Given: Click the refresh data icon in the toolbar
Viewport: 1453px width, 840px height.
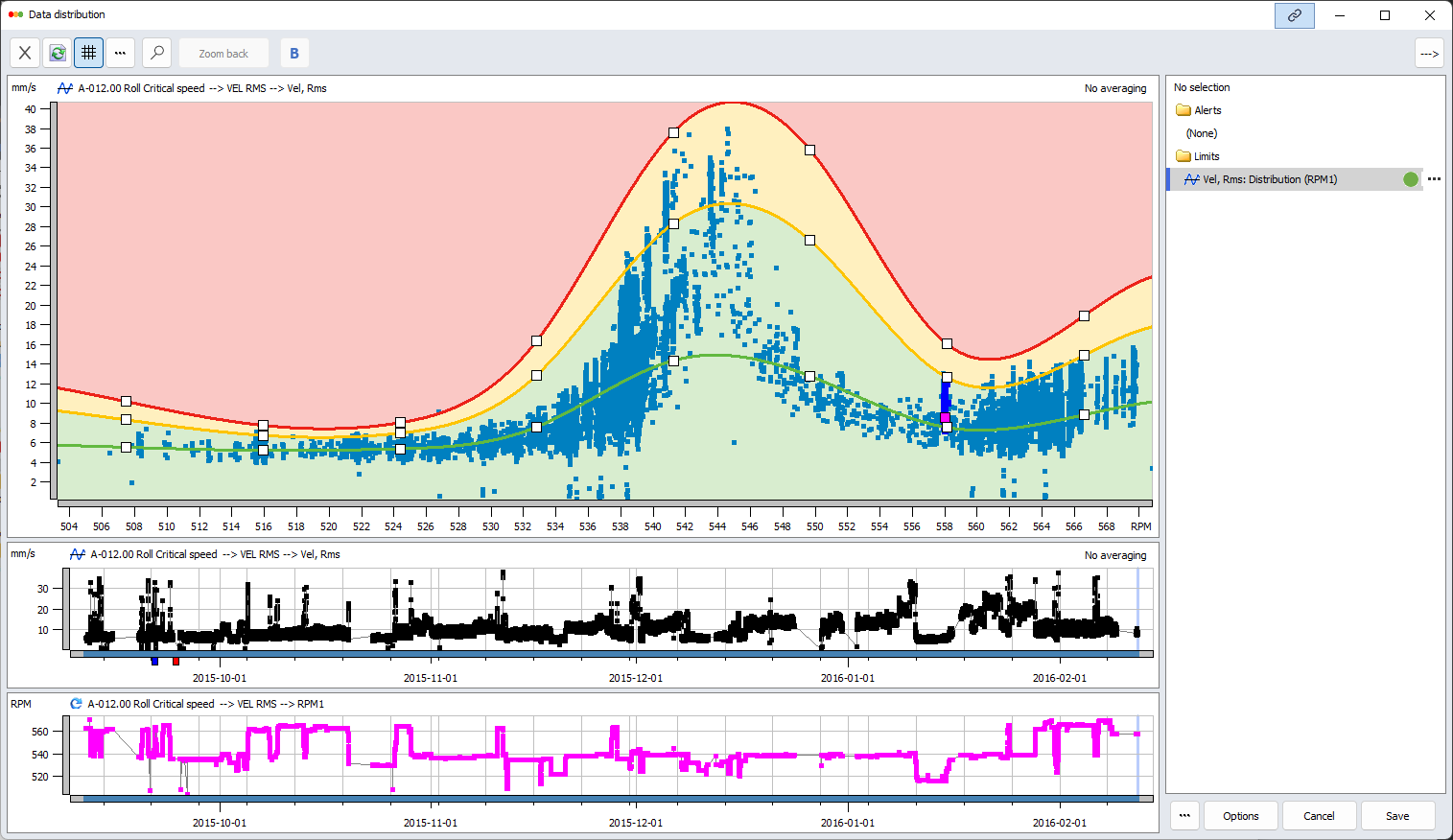Looking at the screenshot, I should [56, 53].
